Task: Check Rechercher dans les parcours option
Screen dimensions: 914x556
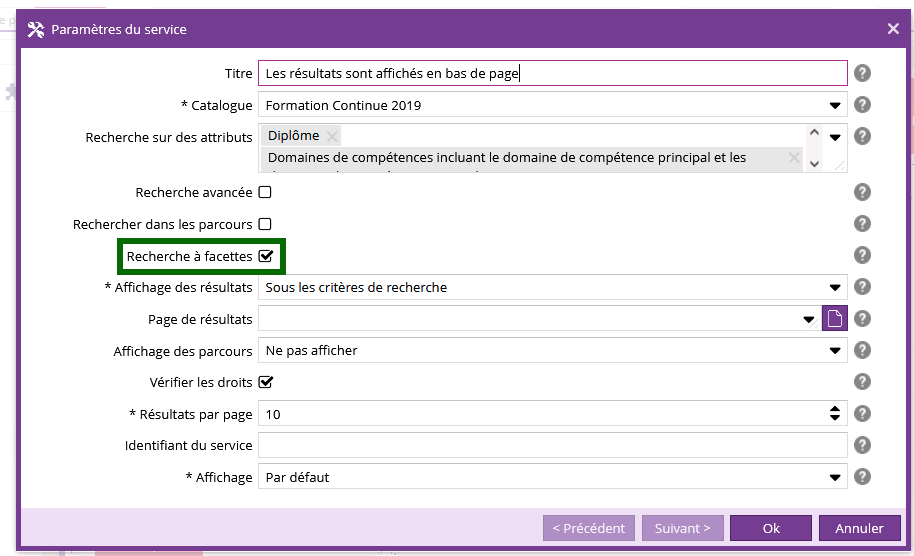Action: coord(265,224)
